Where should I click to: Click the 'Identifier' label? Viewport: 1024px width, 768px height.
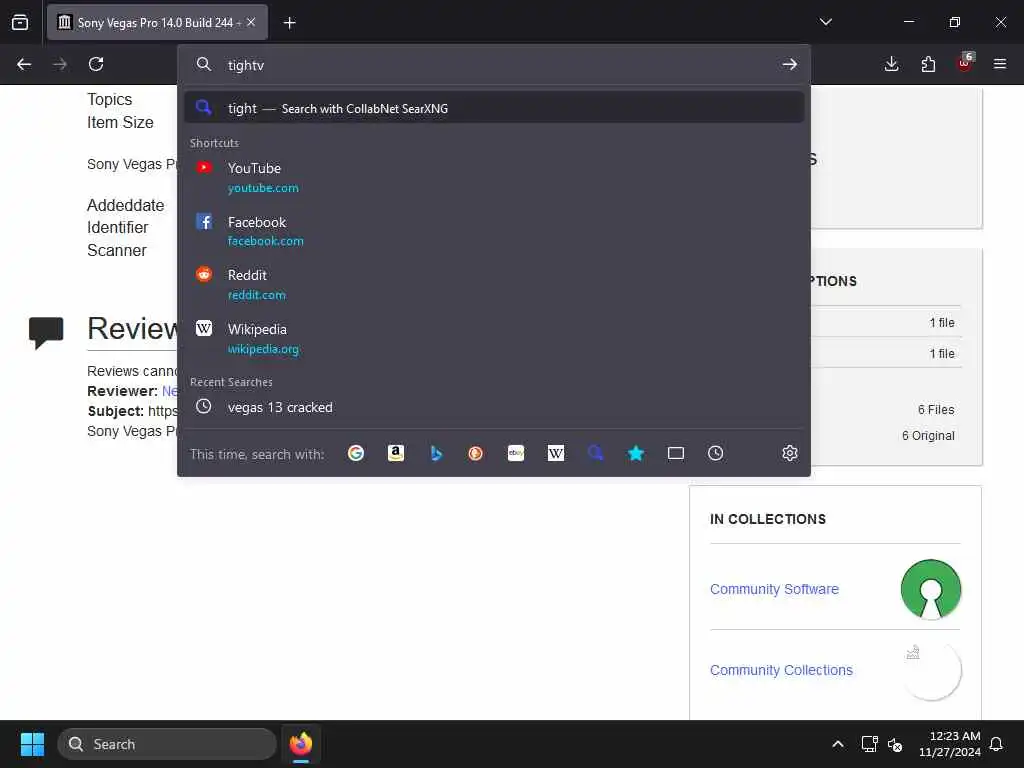click(x=118, y=227)
